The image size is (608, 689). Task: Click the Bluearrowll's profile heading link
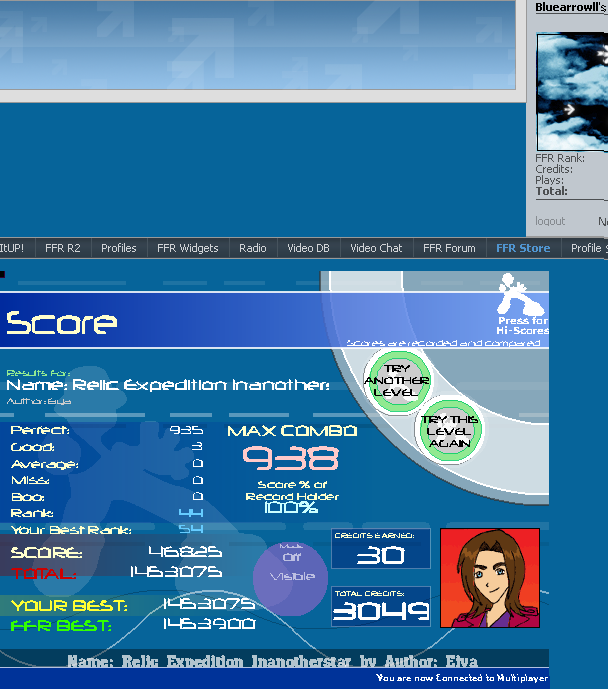570,7
